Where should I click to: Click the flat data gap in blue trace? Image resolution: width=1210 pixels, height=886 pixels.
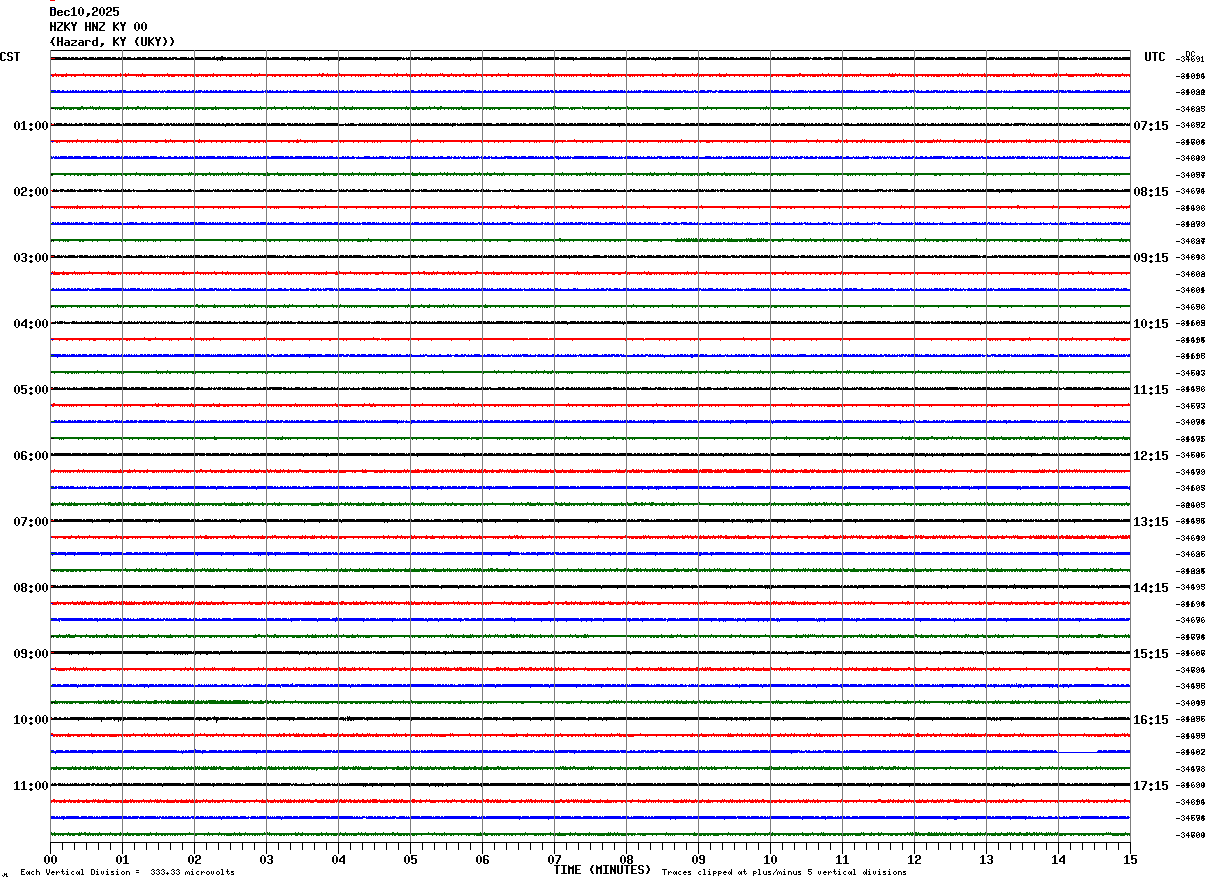[1077, 751]
